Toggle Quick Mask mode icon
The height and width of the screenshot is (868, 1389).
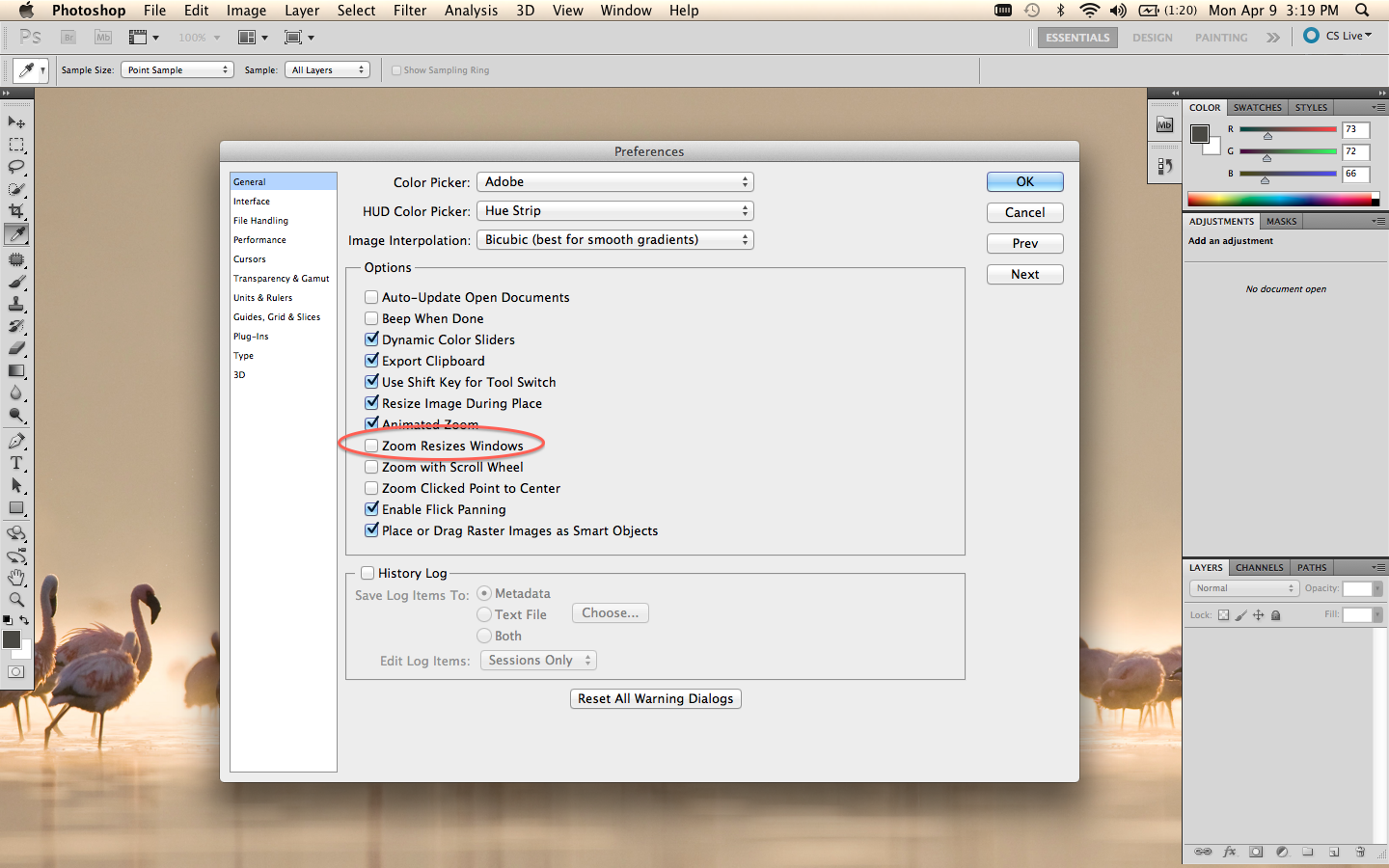coord(16,671)
